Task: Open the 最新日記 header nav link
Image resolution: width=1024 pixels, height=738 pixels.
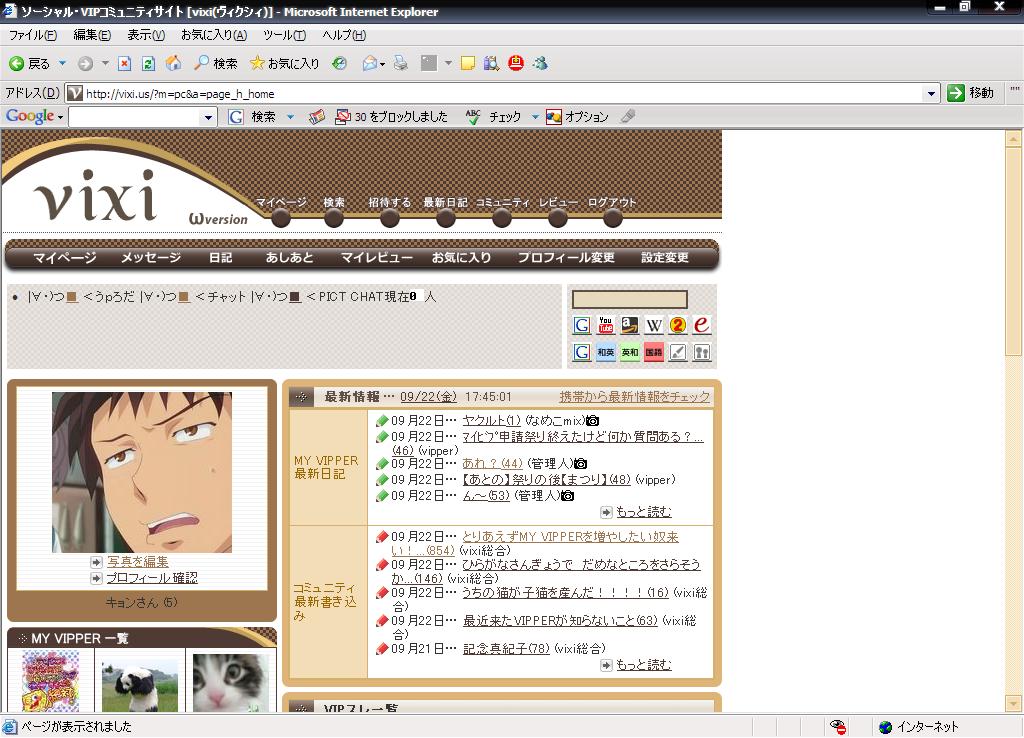Action: click(x=445, y=202)
